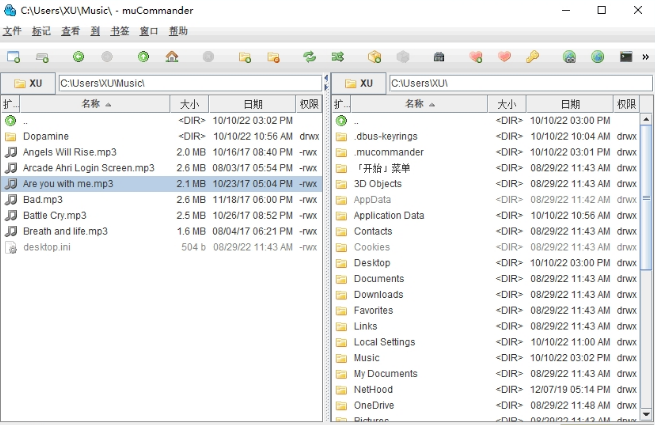The width and height of the screenshot is (655, 425).
Task: Open a new window from toolbar
Action: [13, 57]
